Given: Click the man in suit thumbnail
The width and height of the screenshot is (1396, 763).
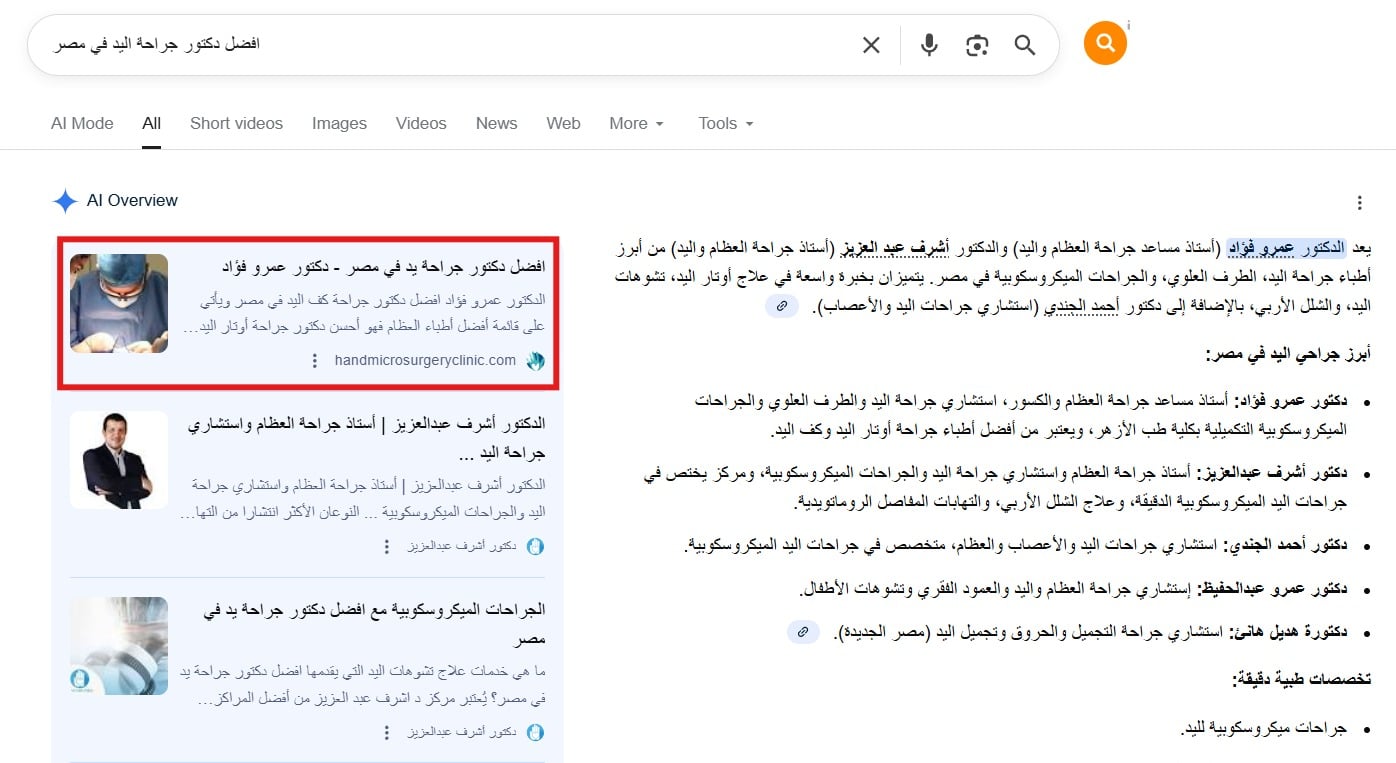Looking at the screenshot, I should click(x=119, y=460).
